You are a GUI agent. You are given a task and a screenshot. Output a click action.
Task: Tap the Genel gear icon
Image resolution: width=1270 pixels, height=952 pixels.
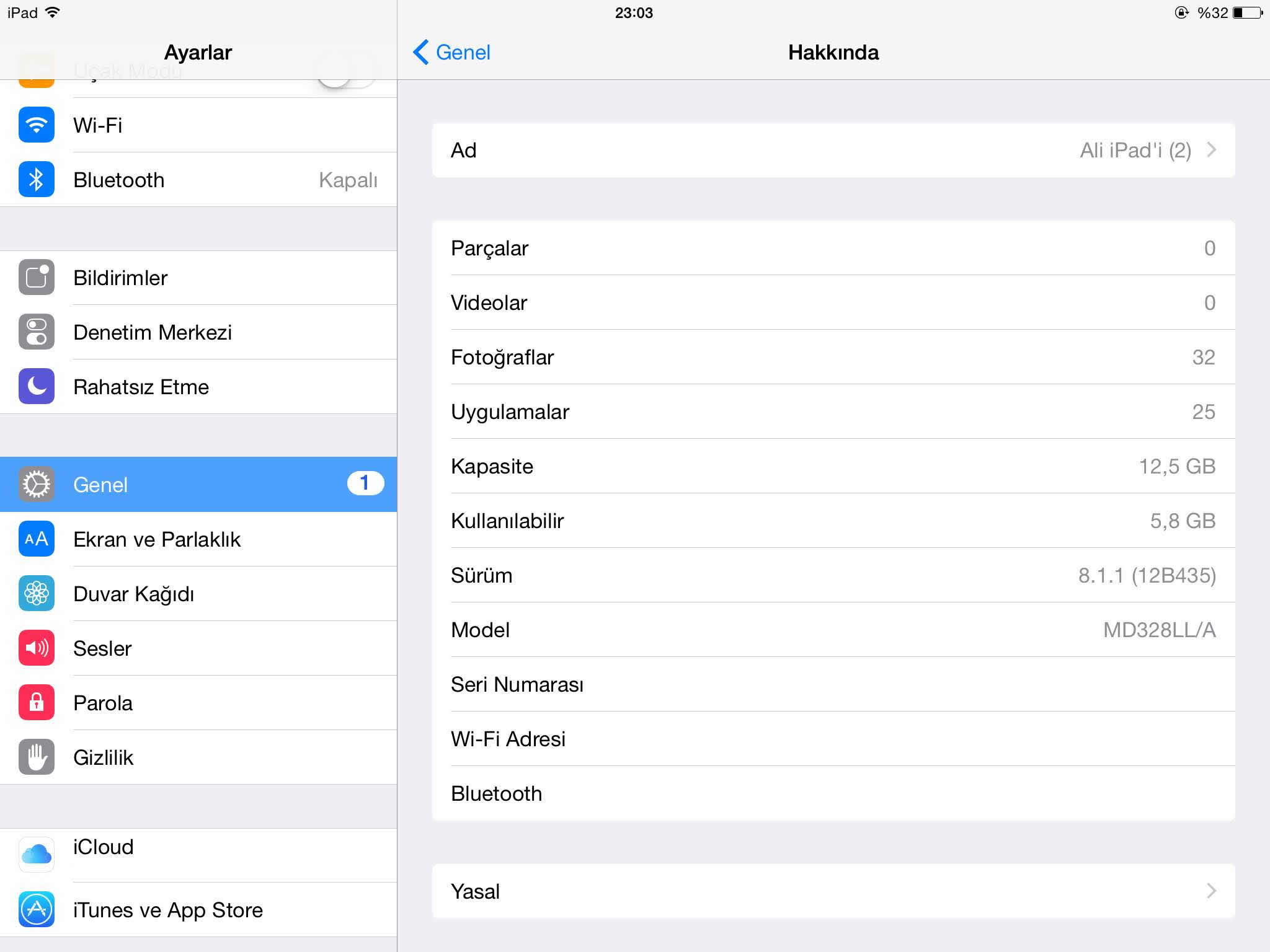pyautogui.click(x=37, y=485)
